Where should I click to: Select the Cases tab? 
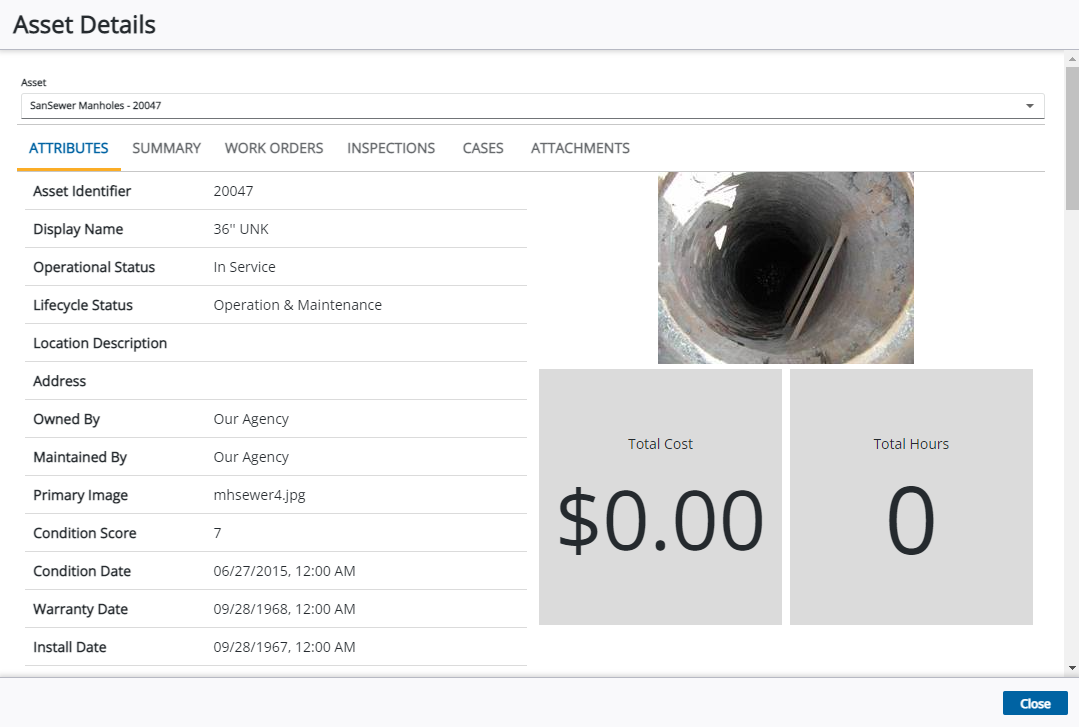tap(483, 148)
